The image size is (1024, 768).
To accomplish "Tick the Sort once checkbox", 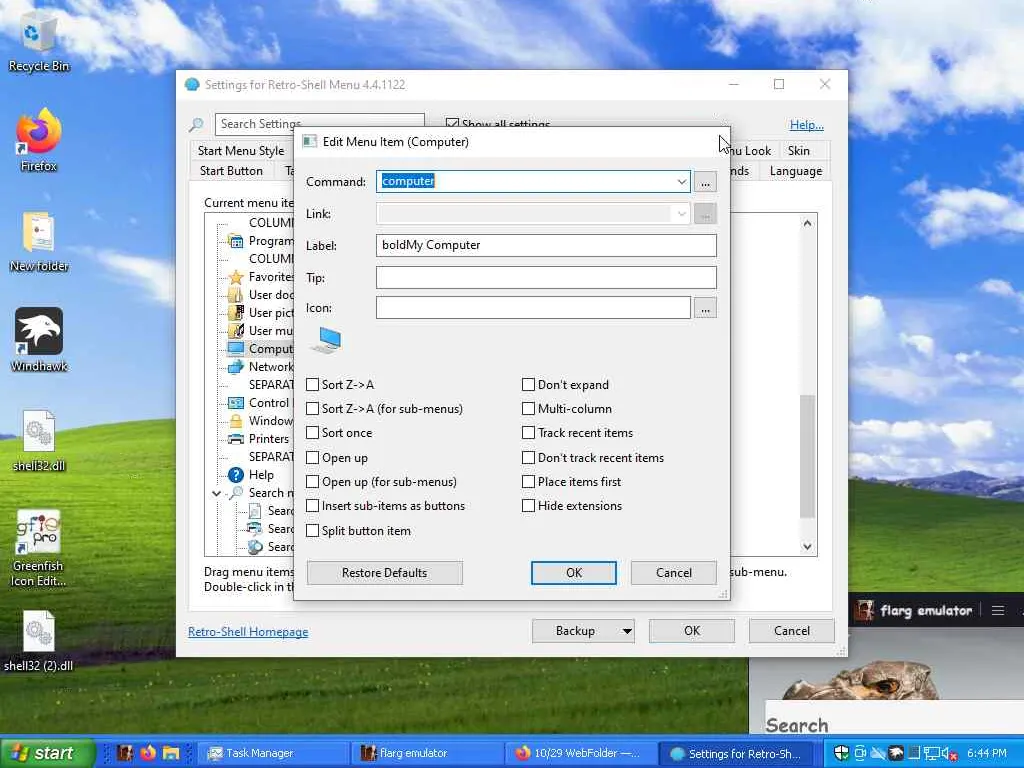I will click(x=313, y=433).
